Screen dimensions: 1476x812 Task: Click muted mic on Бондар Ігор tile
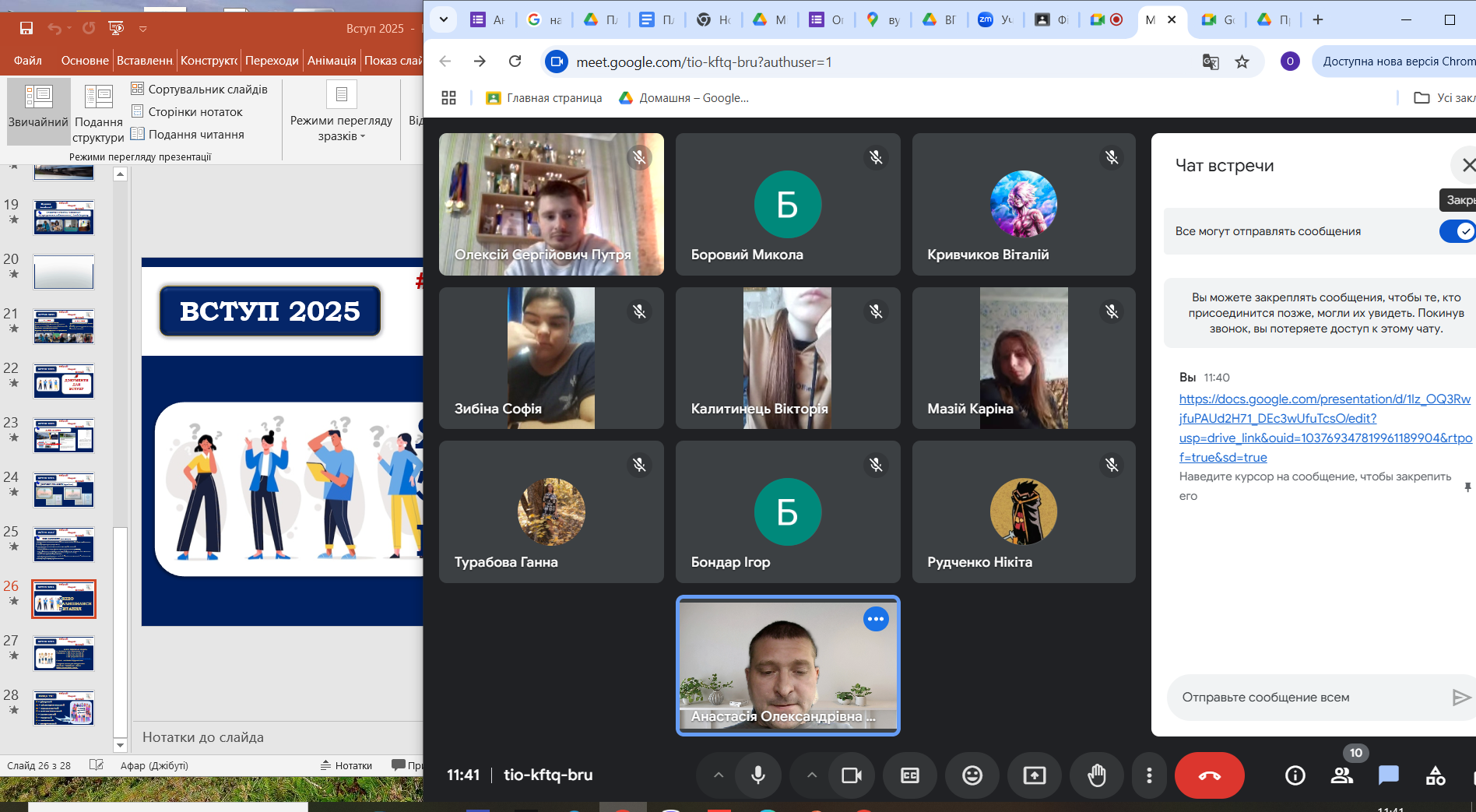point(876,466)
